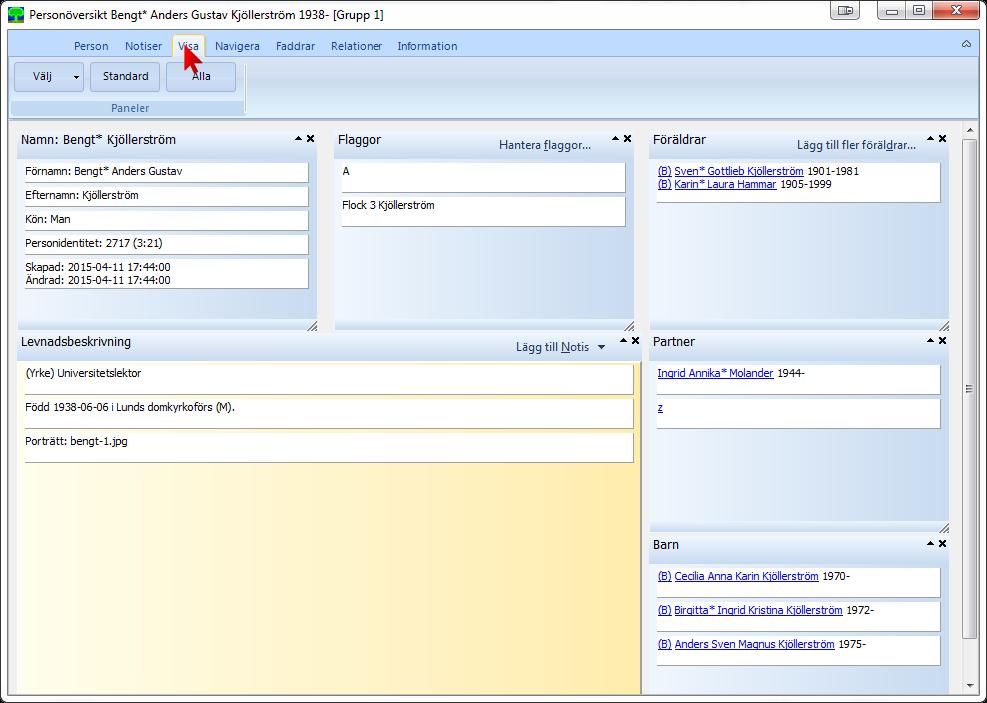Click the (B) link before Sven* Gottlieb

tap(665, 171)
